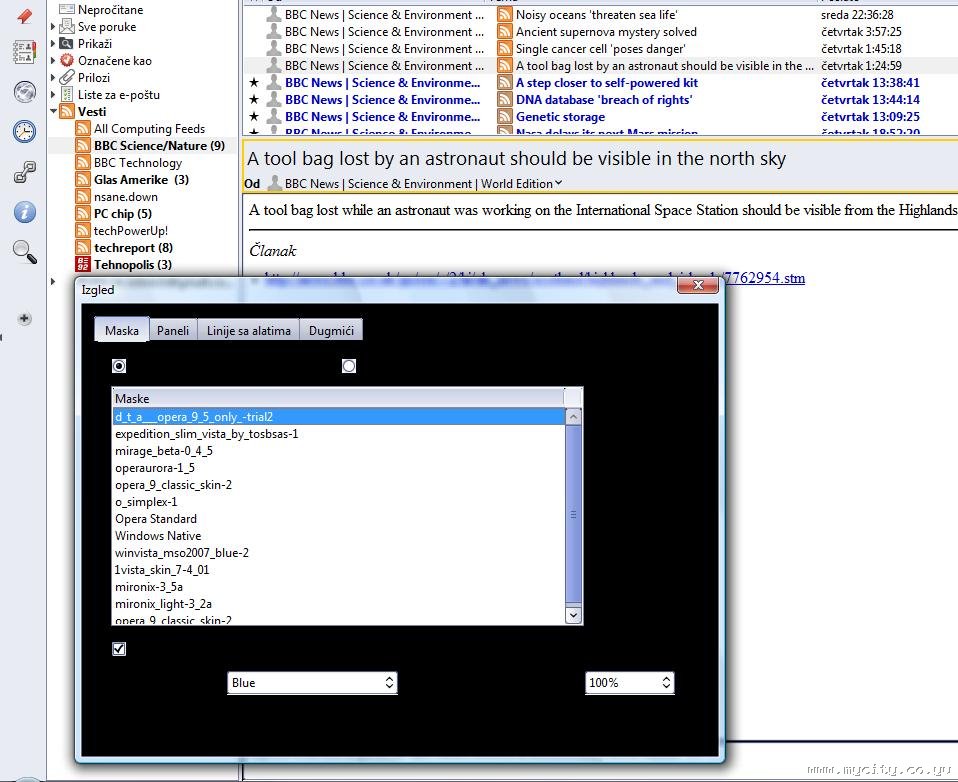Open the globe icon panel in sidebar
Image resolution: width=958 pixels, height=782 pixels.
24,92
